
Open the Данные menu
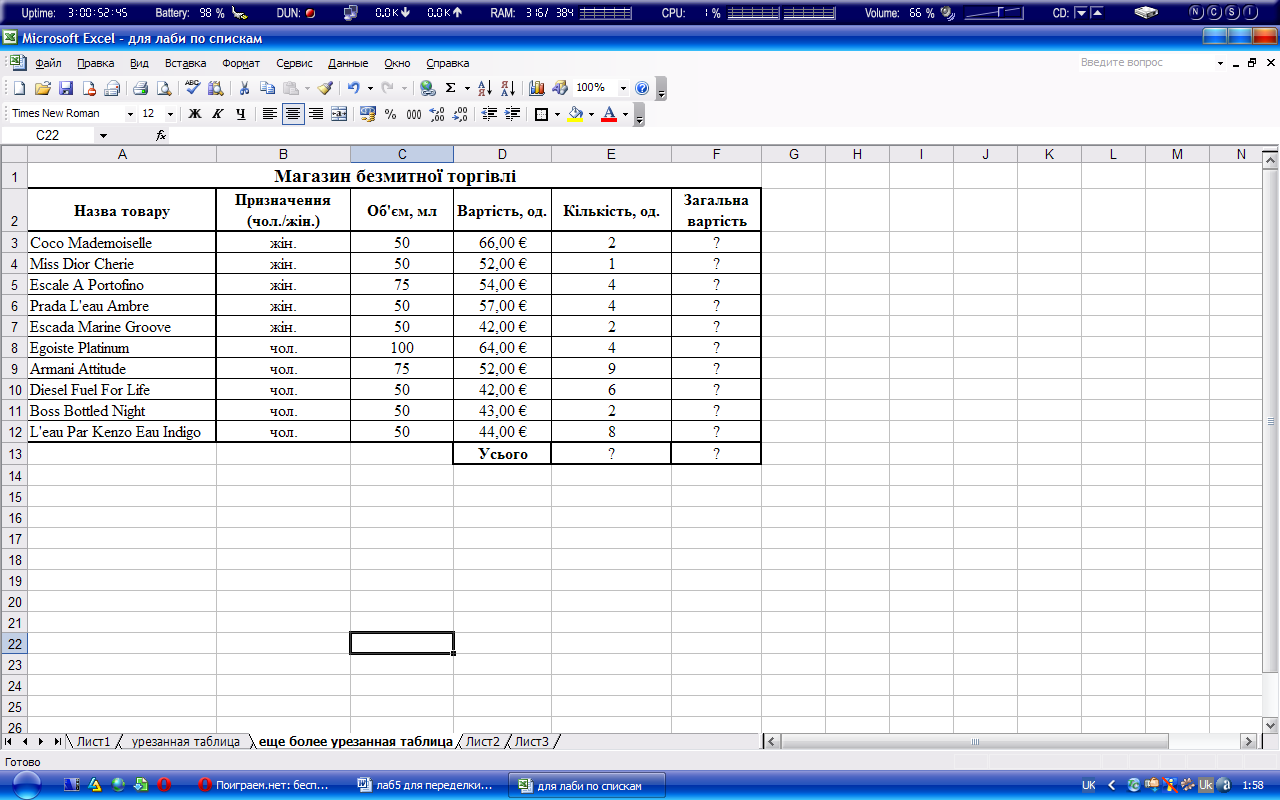pos(348,63)
